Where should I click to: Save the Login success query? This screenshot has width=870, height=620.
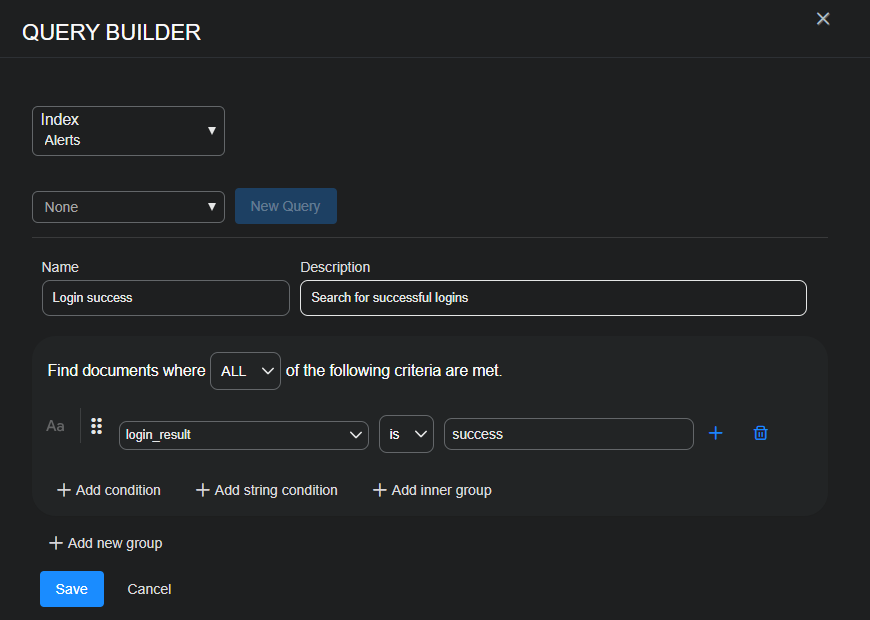(71, 589)
